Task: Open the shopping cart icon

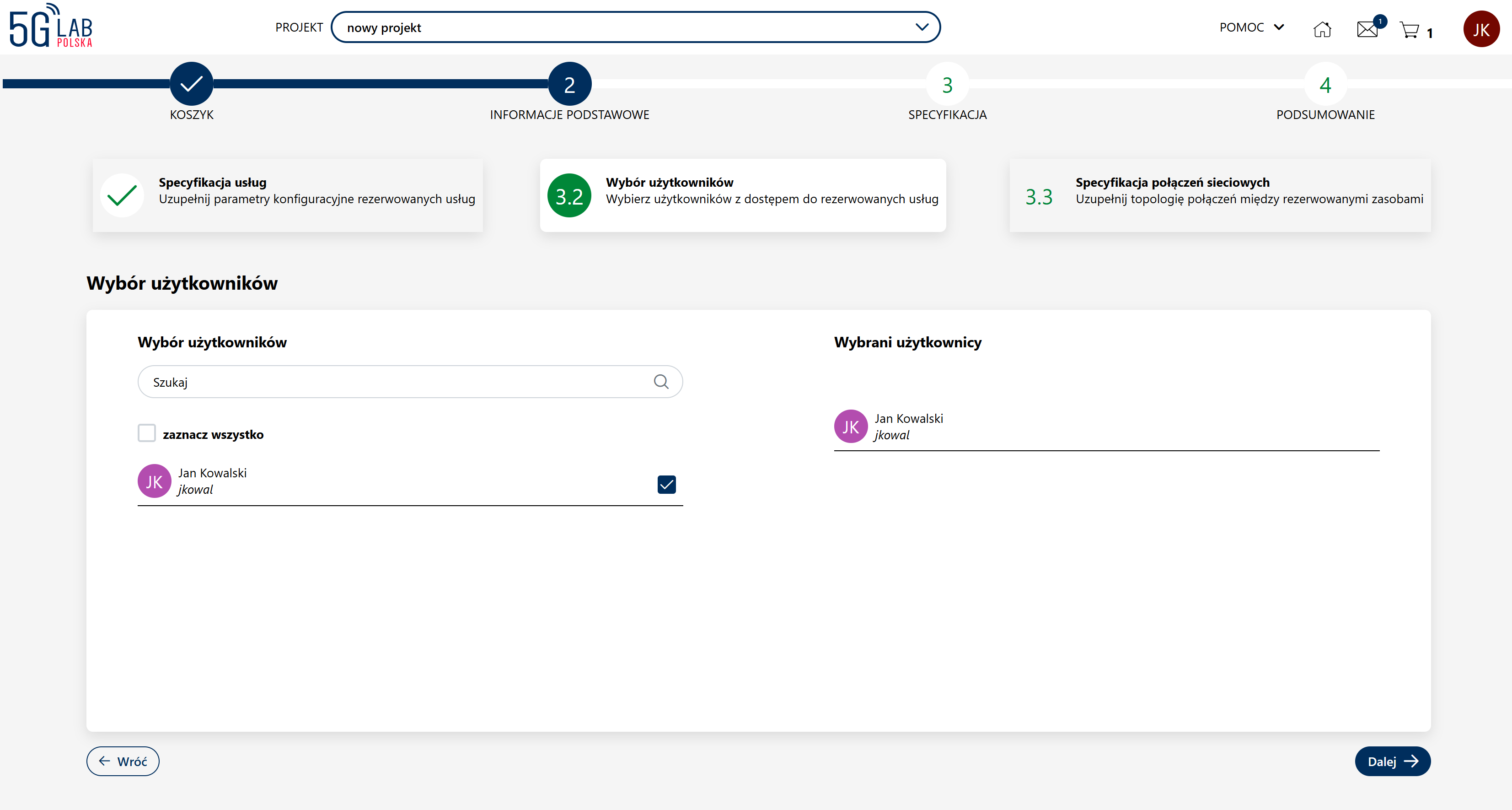Action: [x=1410, y=29]
